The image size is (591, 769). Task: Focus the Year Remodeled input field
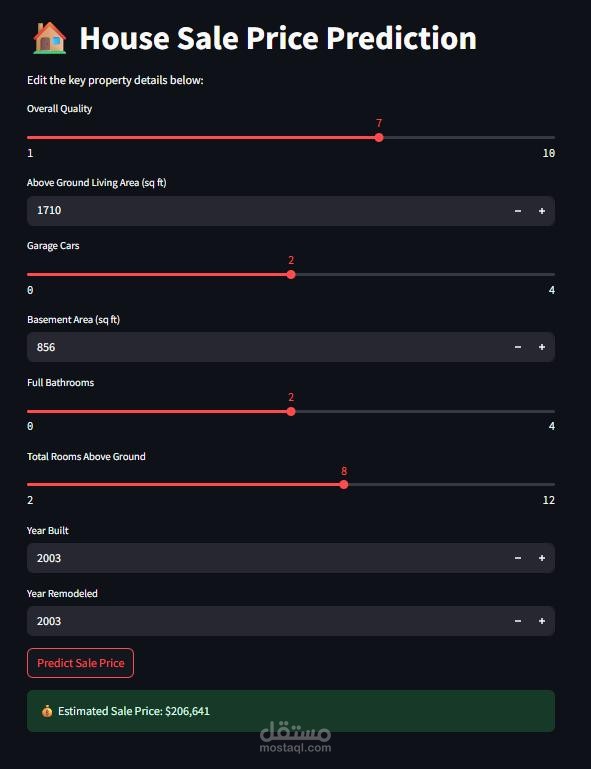click(x=266, y=621)
